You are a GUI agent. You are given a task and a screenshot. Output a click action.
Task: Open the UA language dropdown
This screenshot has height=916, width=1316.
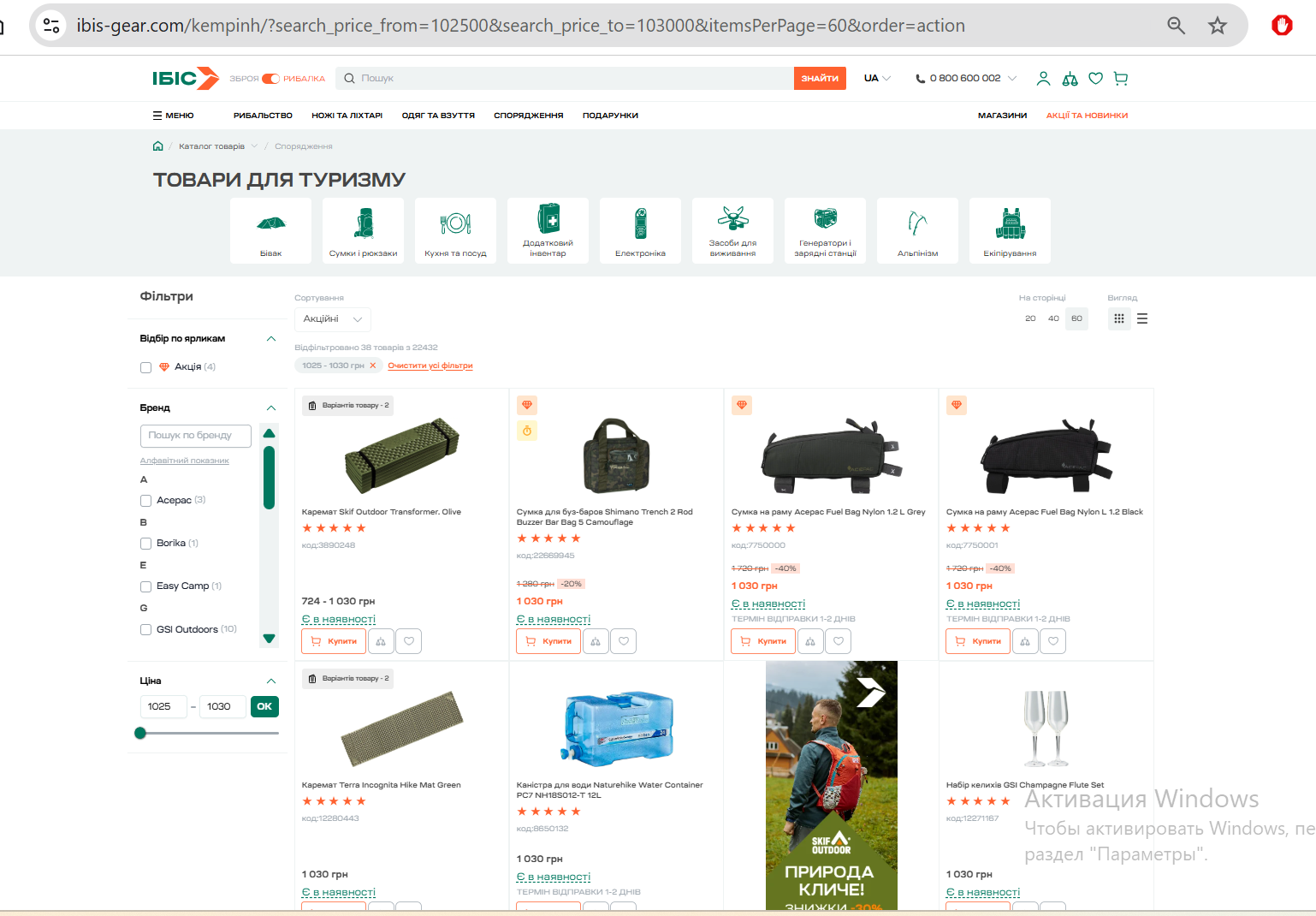(877, 79)
